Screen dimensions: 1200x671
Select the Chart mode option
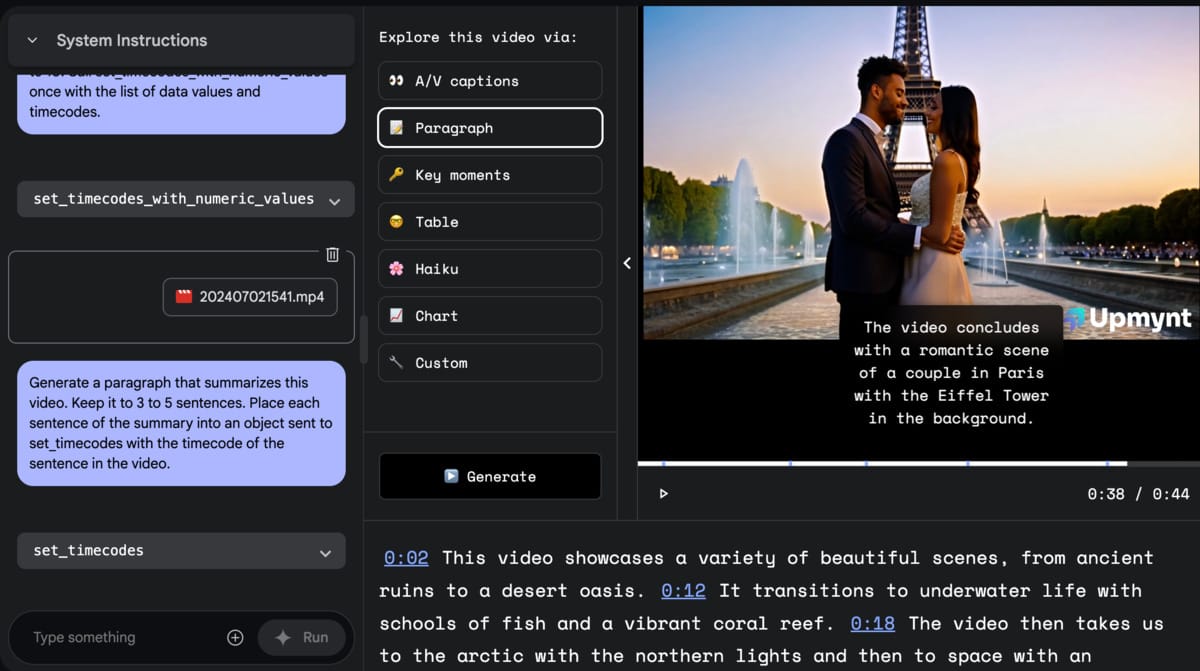[x=490, y=315]
